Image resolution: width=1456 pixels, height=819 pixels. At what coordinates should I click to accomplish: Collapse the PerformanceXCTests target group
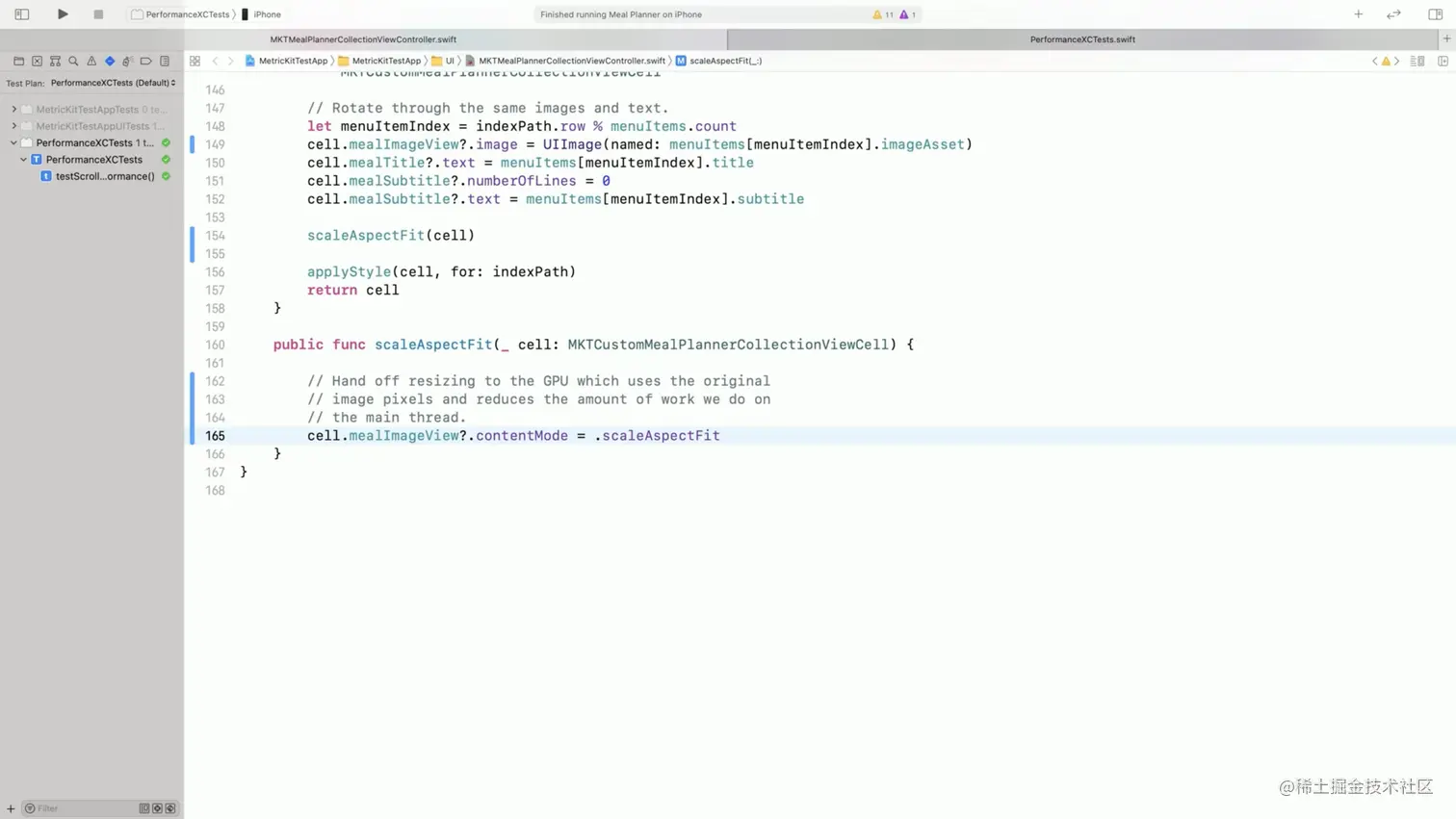point(13,142)
